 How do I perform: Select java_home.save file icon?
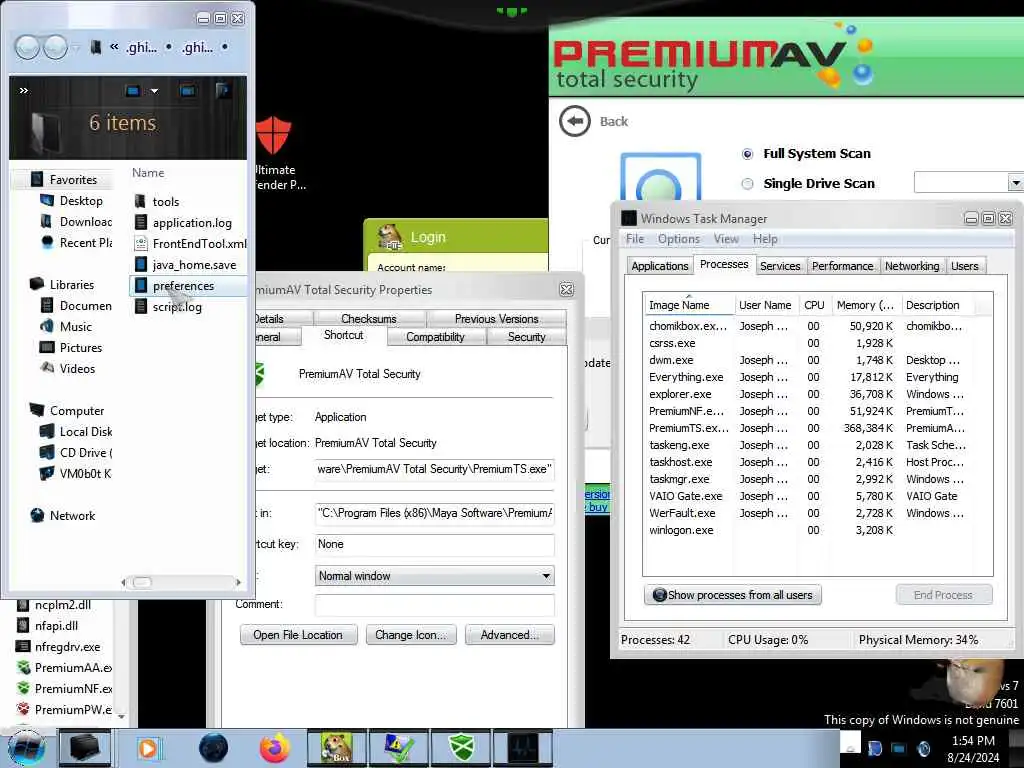(140, 264)
